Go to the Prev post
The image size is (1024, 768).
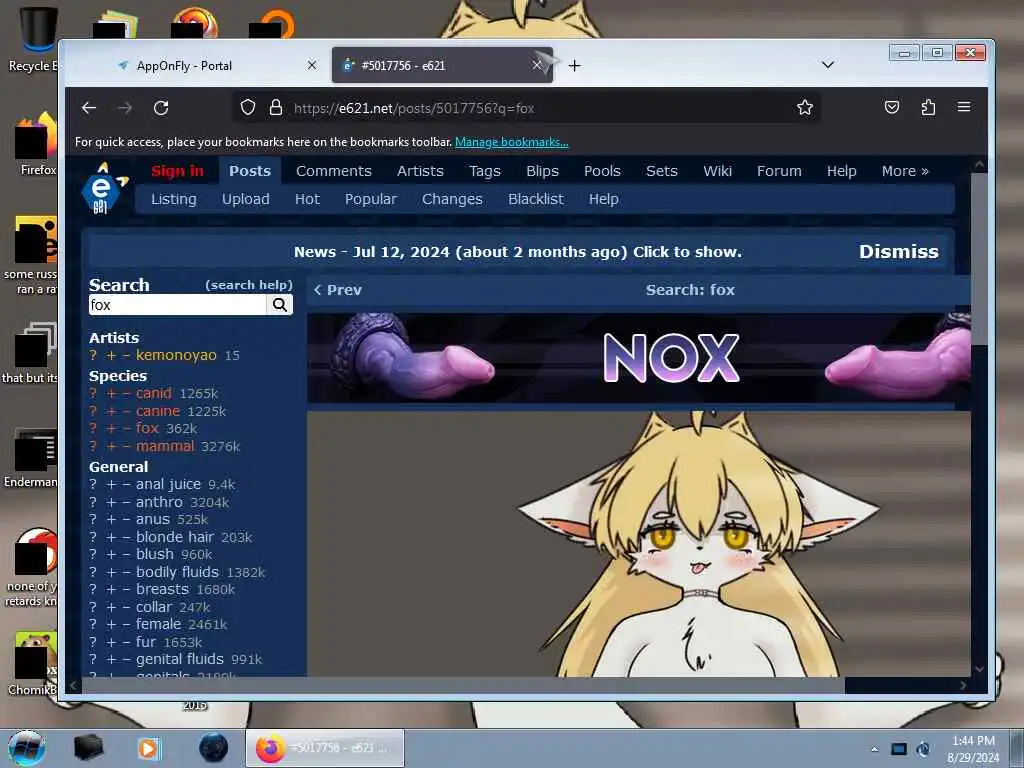pos(338,290)
